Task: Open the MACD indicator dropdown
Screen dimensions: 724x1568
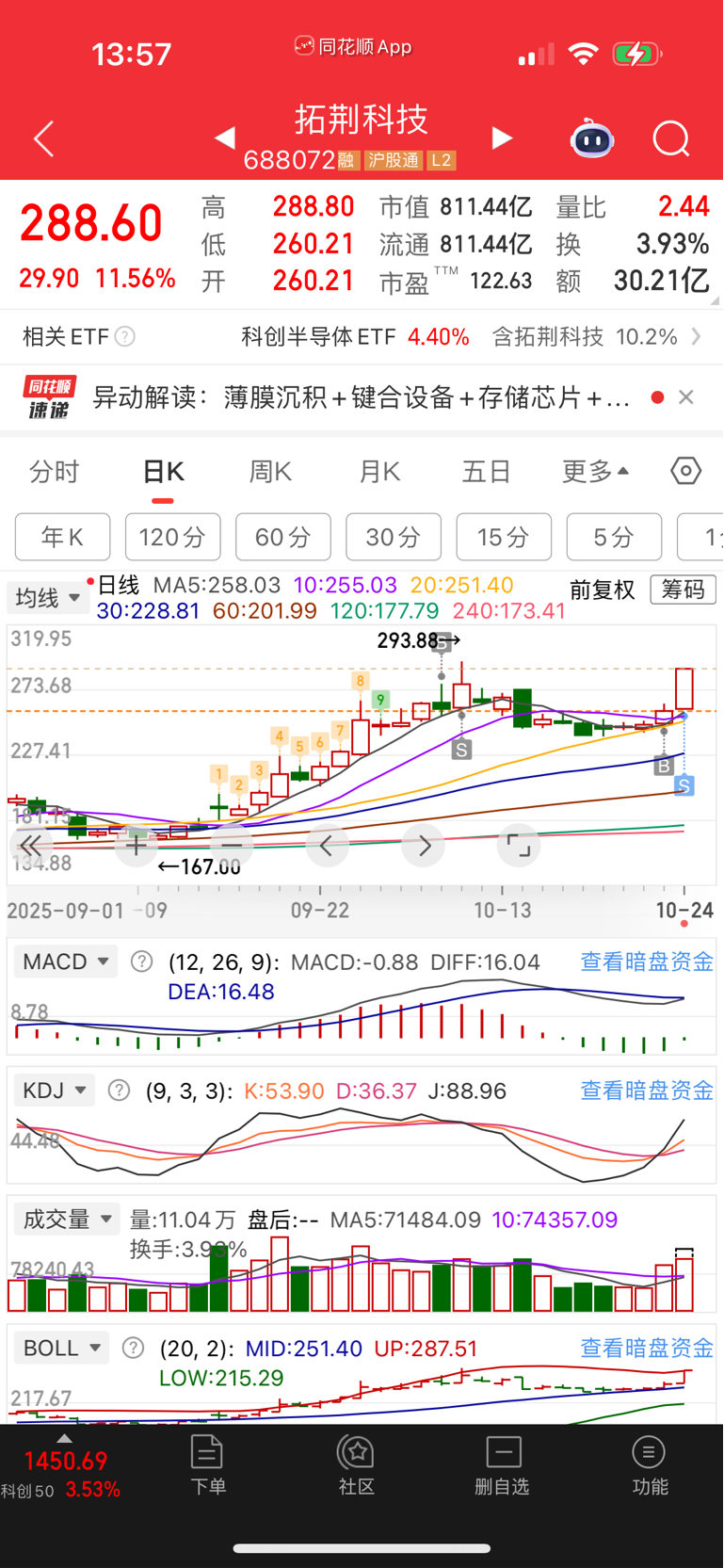Action: [x=65, y=962]
